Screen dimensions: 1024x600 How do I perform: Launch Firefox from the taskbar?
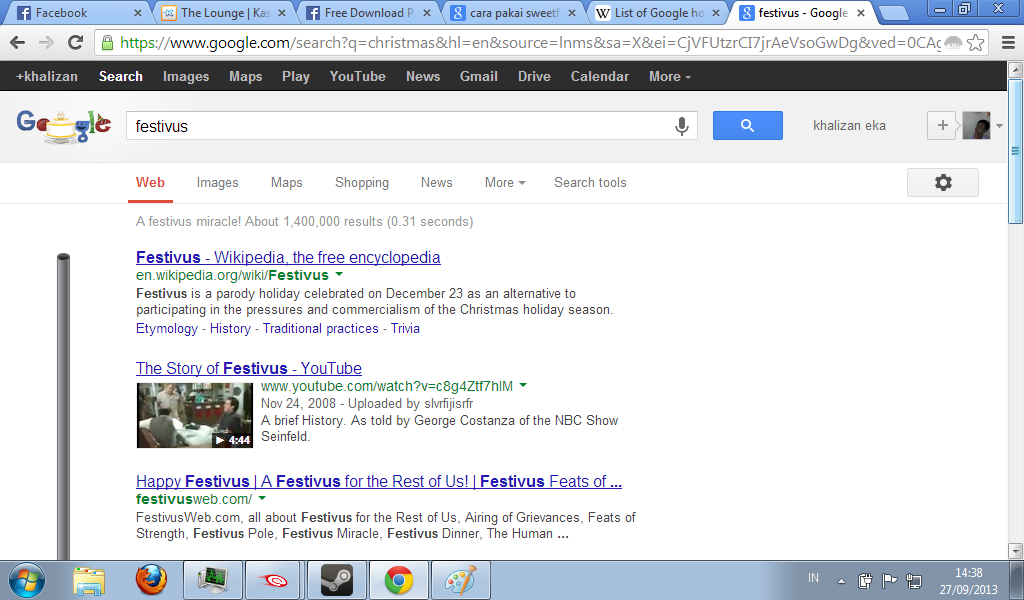(151, 580)
